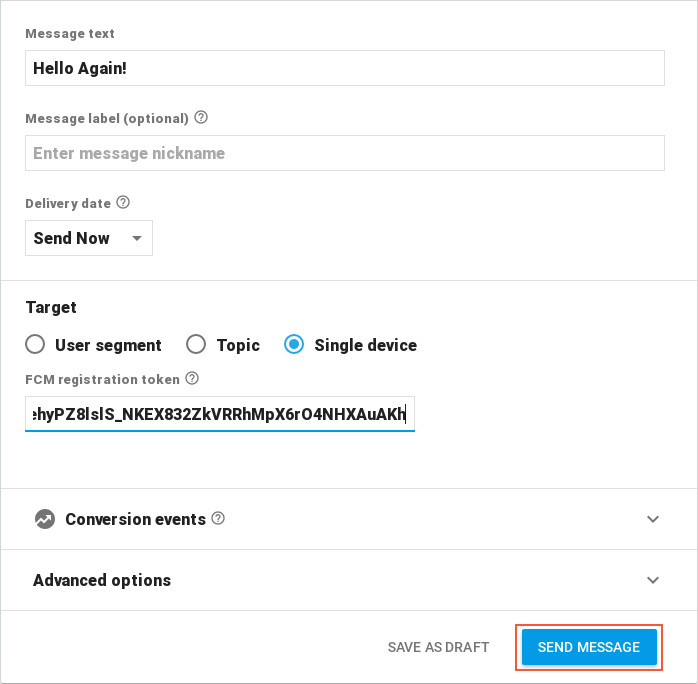Image resolution: width=698 pixels, height=684 pixels.
Task: Click the FCM registration token field
Action: coord(220,414)
